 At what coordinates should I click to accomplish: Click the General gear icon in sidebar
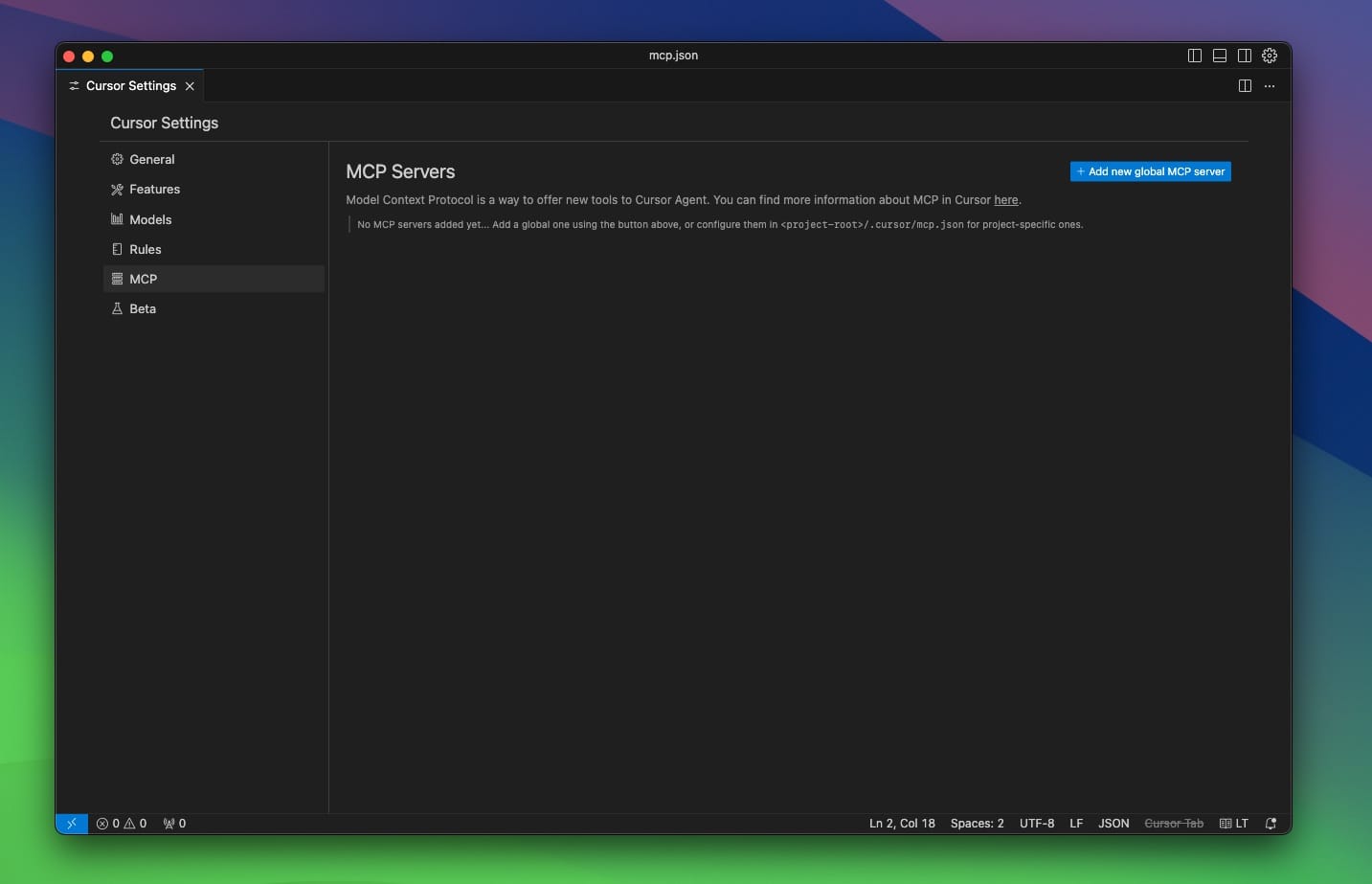pyautogui.click(x=117, y=159)
